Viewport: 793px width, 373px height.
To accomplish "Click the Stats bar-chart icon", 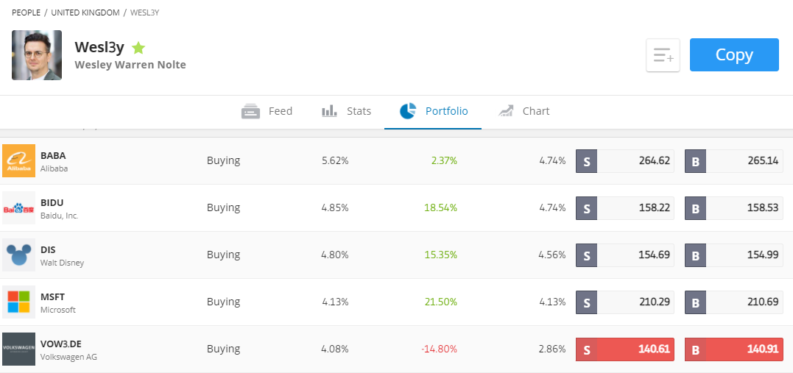I will [329, 111].
